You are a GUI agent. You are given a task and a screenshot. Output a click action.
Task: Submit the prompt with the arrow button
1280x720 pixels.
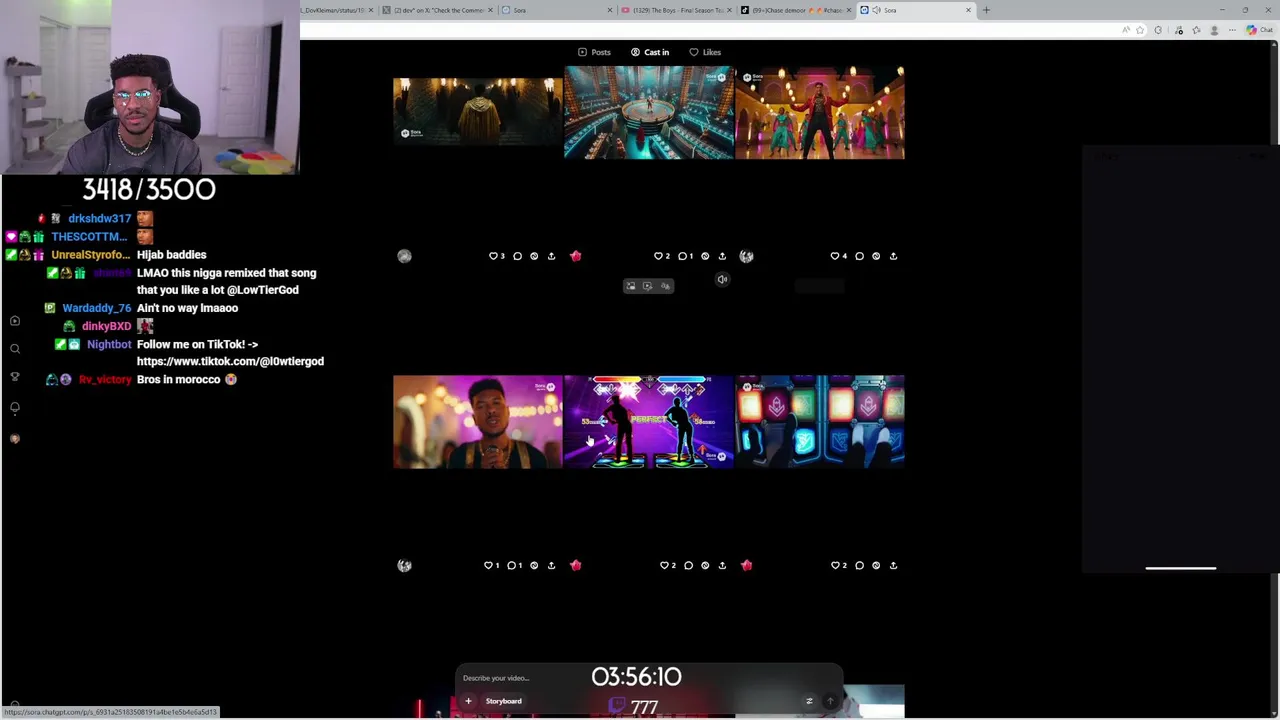(829, 701)
